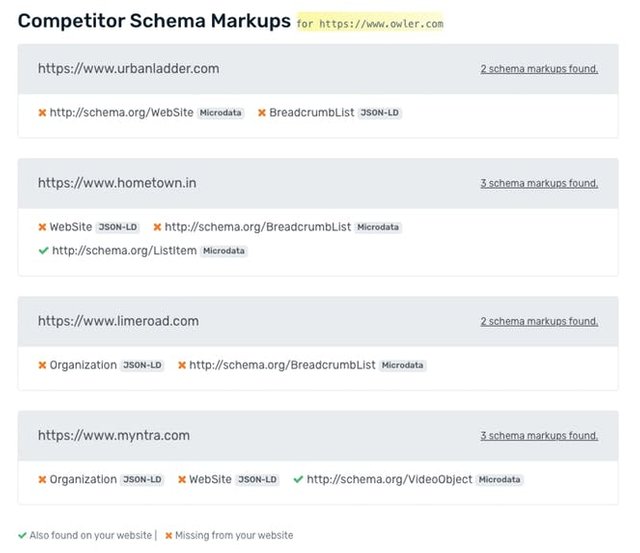The image size is (640, 553).
Task: Click the green check beside schema.org/ListItem
Action: click(x=43, y=251)
